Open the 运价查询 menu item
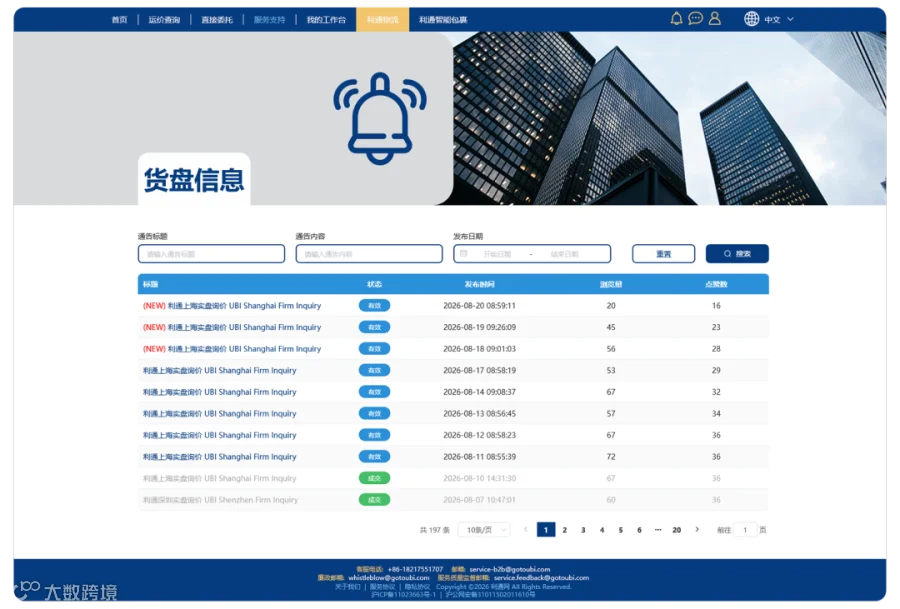This screenshot has width=900, height=609. [164, 20]
